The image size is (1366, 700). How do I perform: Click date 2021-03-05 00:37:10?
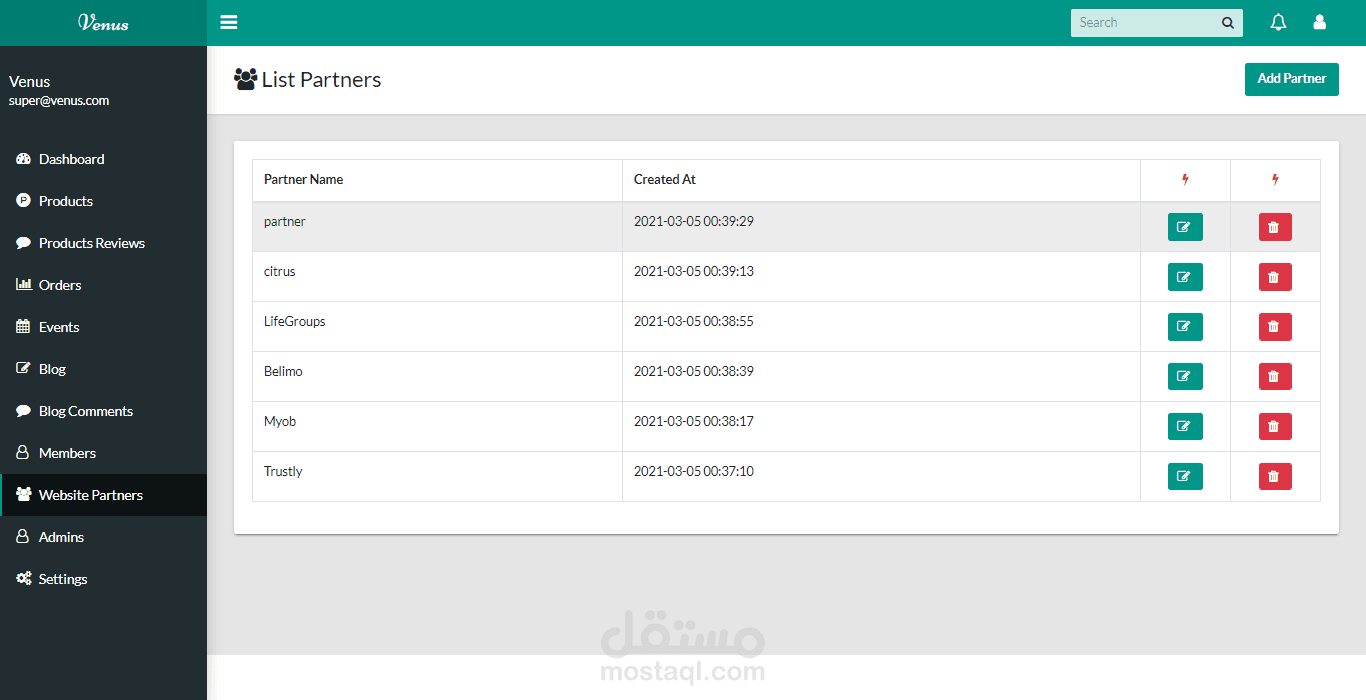[x=694, y=471]
